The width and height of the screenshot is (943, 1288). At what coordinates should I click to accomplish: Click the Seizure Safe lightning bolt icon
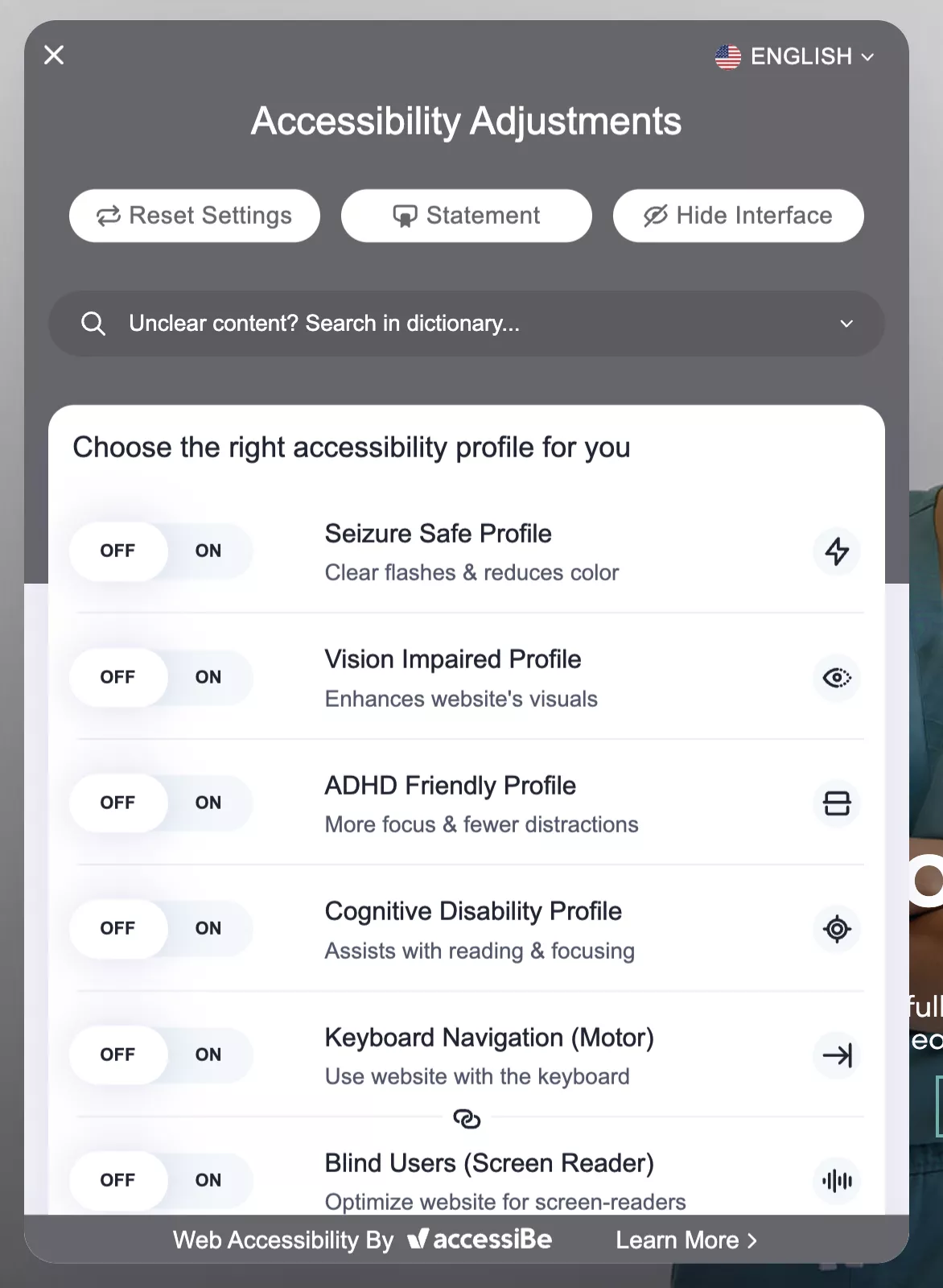pos(837,551)
